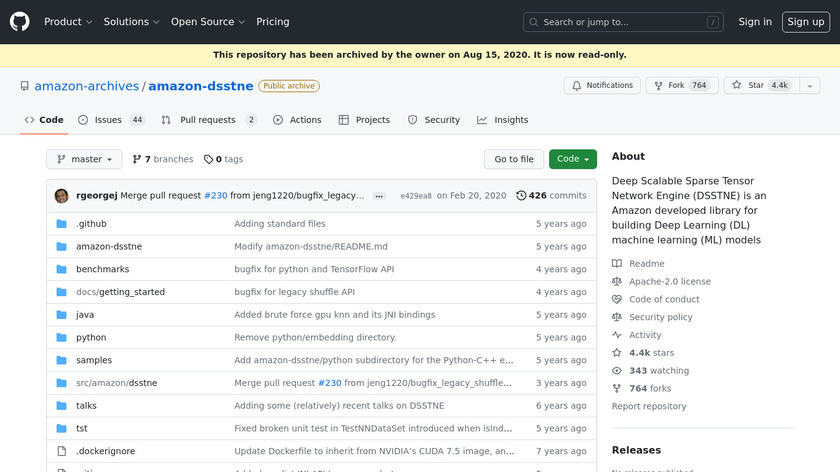Open the master branch selector
The width and height of the screenshot is (840, 472).
click(x=84, y=159)
